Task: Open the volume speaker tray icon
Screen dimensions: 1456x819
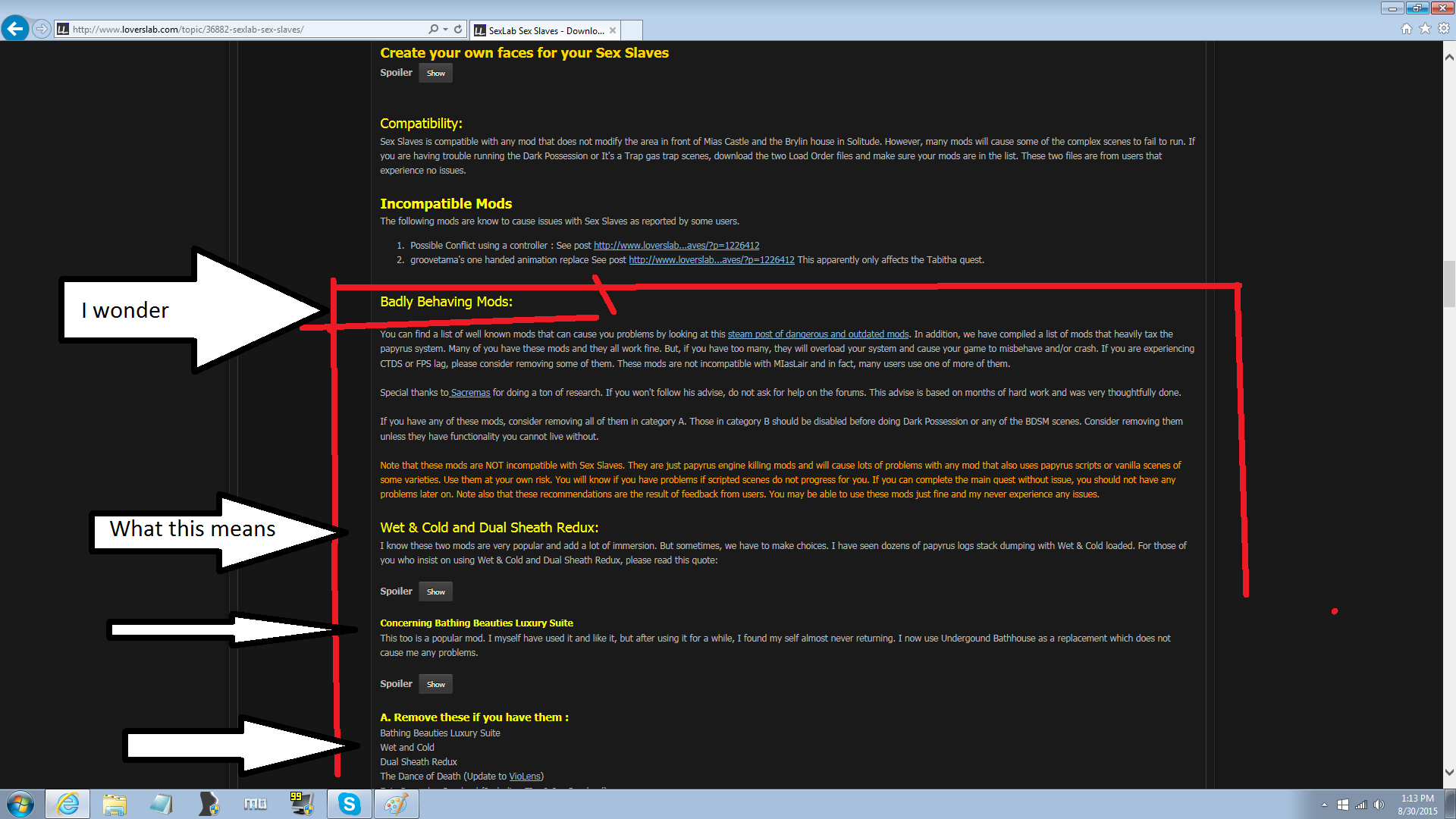Action: pyautogui.click(x=1379, y=805)
